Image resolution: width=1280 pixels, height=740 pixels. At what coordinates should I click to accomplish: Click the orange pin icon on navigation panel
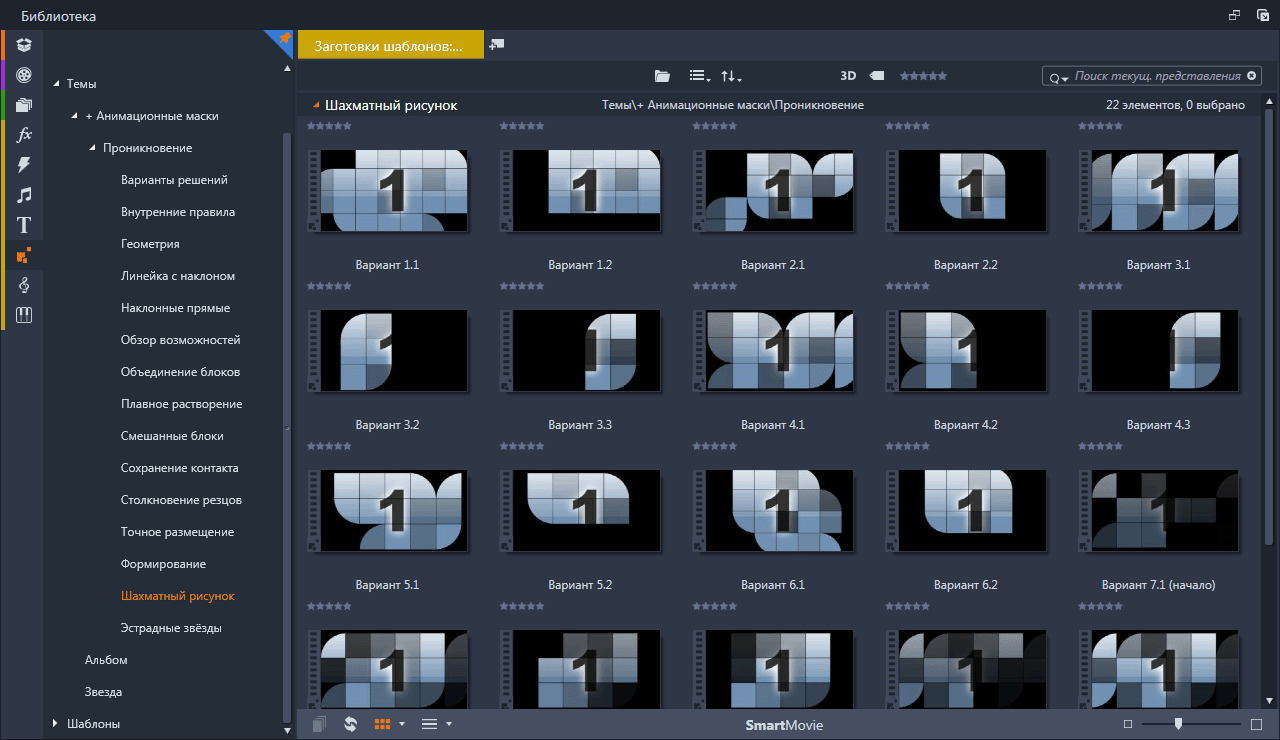click(284, 39)
